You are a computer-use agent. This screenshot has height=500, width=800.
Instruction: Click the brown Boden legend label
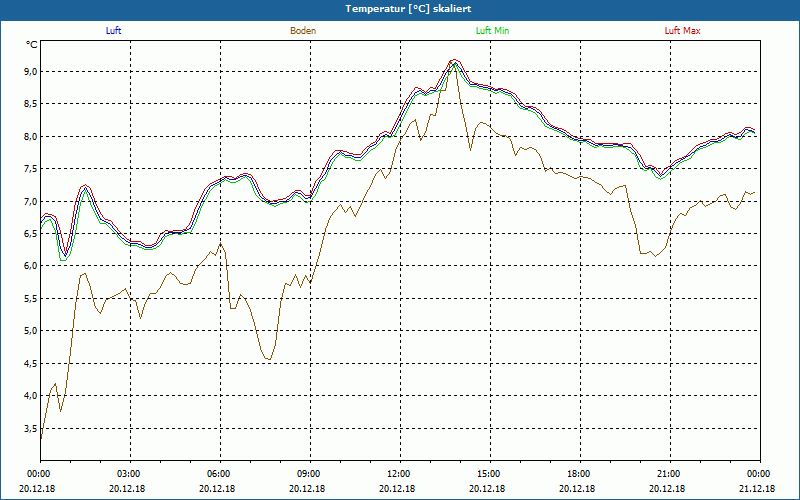point(303,31)
